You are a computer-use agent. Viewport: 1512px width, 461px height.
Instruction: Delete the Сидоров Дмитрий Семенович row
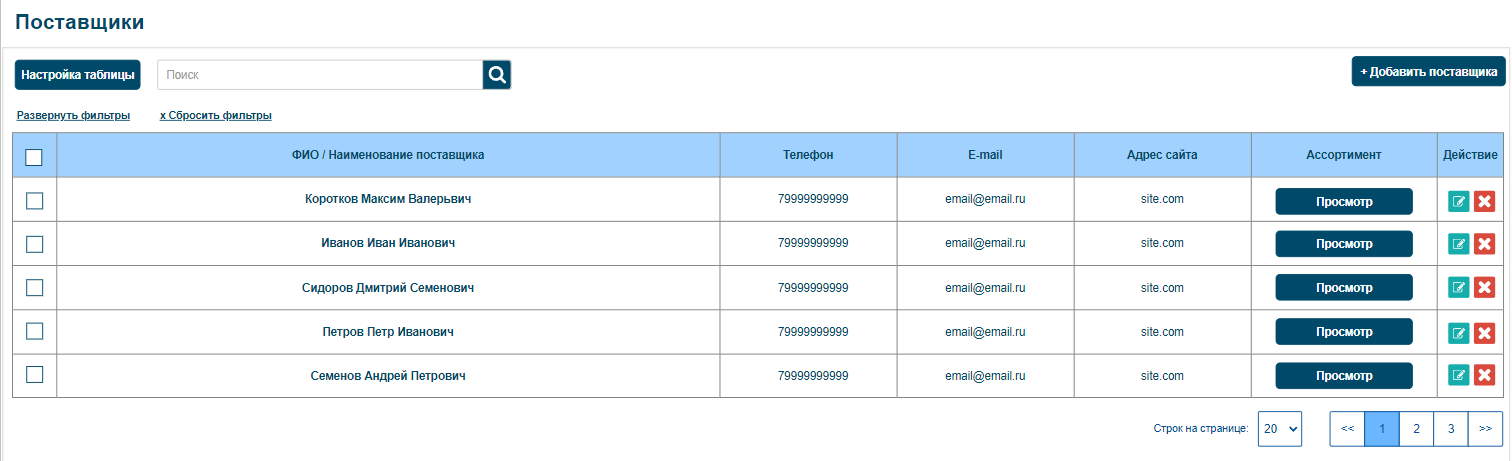click(1484, 288)
